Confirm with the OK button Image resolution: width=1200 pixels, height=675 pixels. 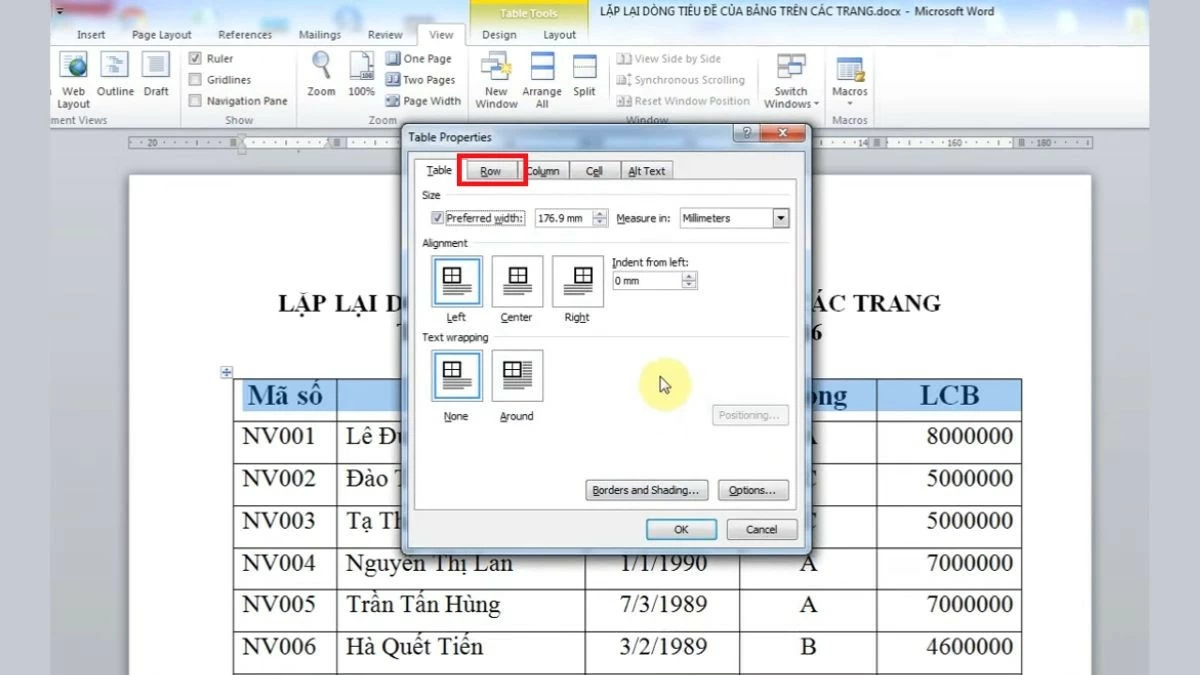pos(681,529)
